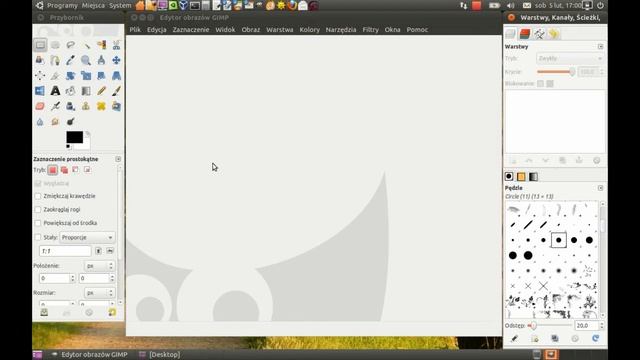
Task: Open the Edycja menu
Action: point(157,29)
